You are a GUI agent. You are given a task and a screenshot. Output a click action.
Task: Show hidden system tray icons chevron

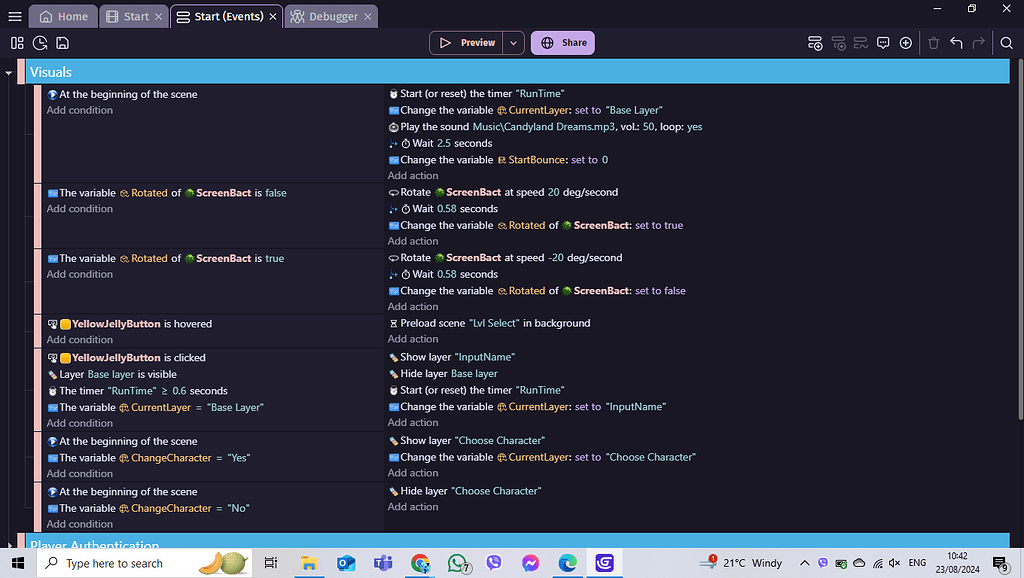[x=805, y=563]
